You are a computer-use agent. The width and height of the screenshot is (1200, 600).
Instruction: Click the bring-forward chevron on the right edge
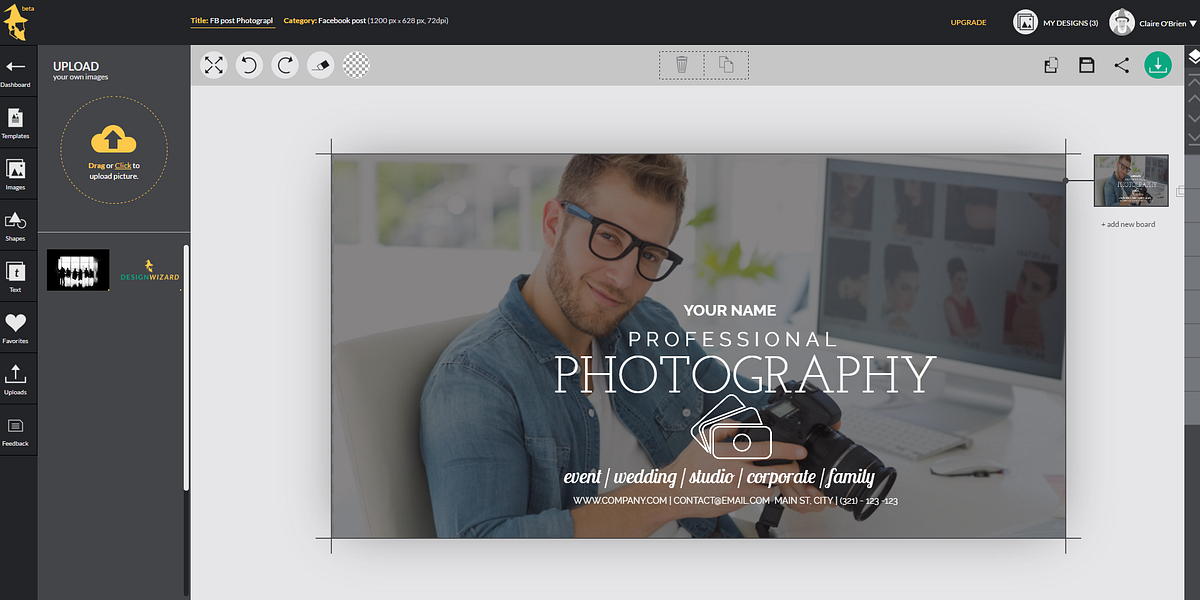(x=1192, y=97)
